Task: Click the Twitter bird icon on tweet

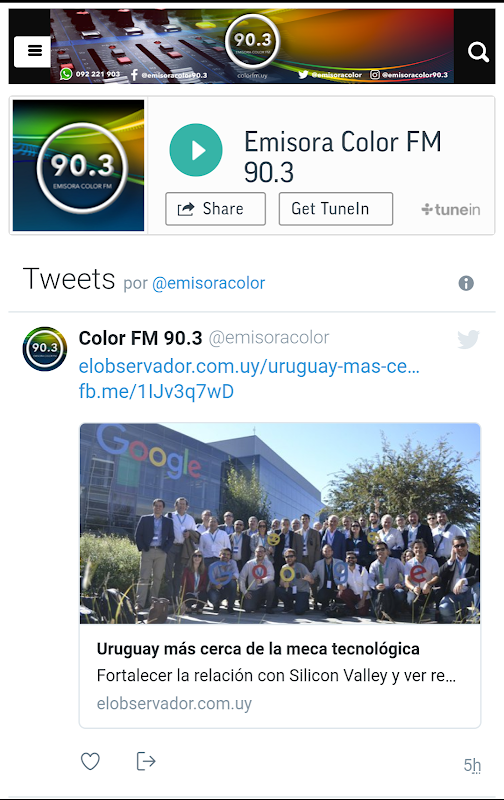Action: coord(468,339)
